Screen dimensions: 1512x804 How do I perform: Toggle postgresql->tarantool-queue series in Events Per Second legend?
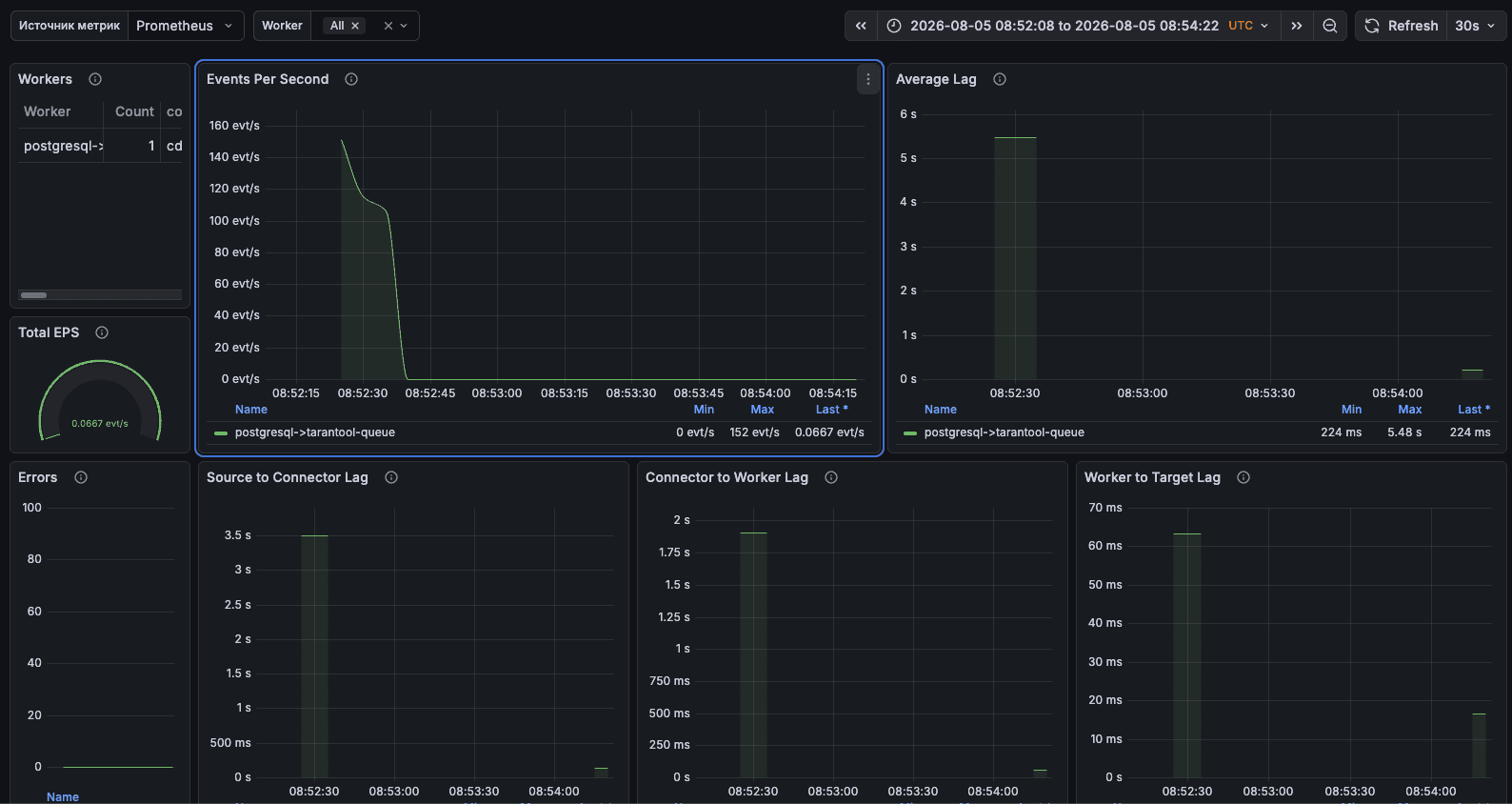[x=315, y=432]
